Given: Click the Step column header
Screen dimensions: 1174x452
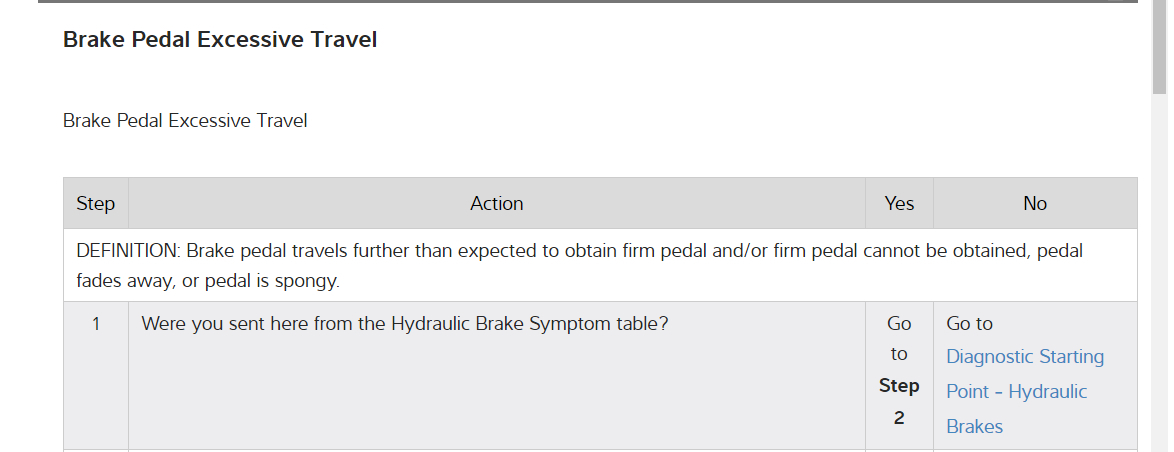Looking at the screenshot, I should coord(96,204).
